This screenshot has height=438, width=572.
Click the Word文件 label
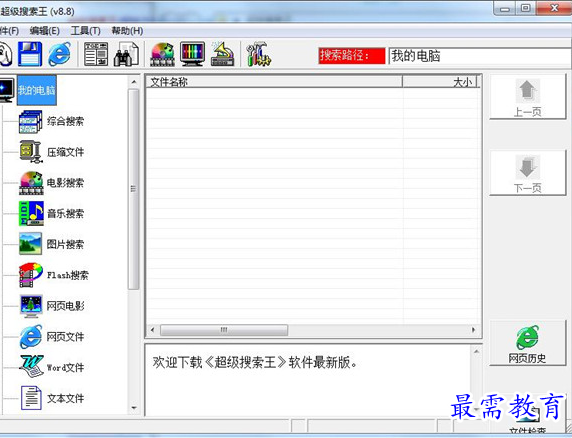coord(65,367)
